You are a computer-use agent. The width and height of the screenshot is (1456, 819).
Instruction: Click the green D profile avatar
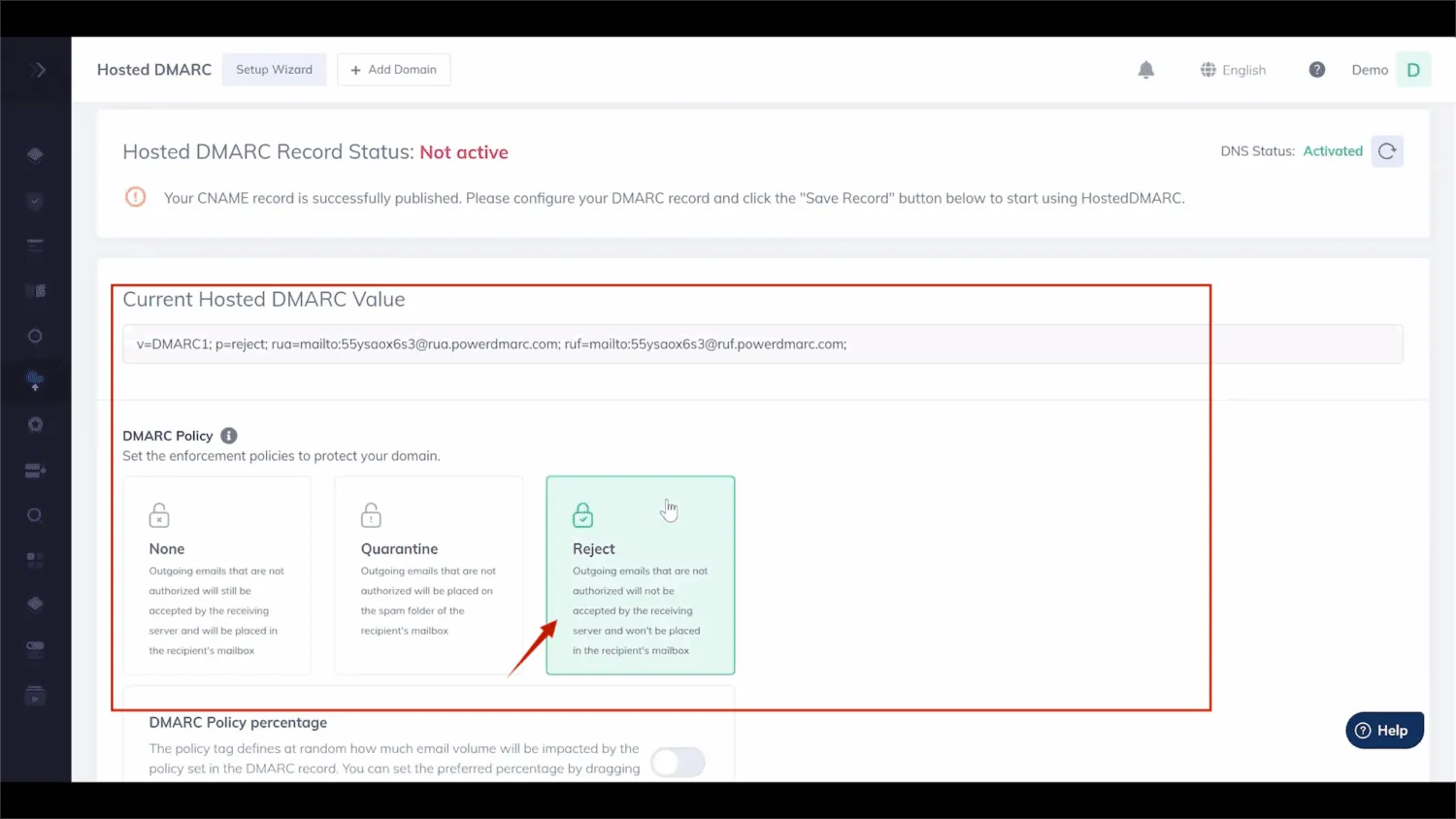point(1413,70)
